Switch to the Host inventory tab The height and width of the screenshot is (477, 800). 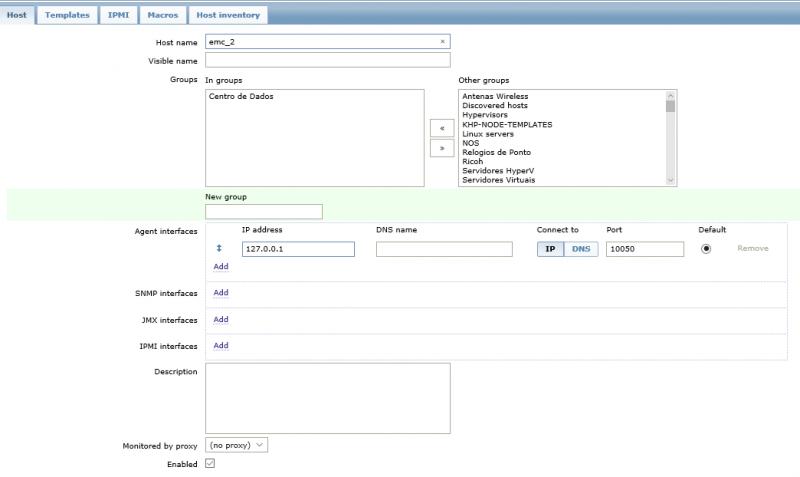click(227, 15)
